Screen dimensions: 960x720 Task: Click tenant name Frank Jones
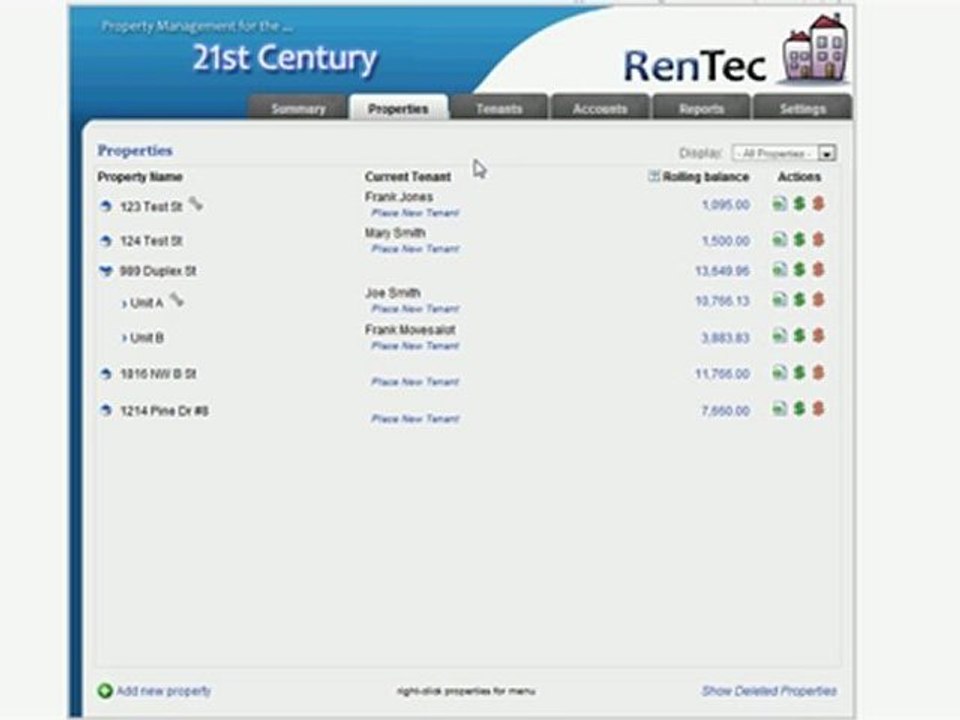(x=399, y=197)
